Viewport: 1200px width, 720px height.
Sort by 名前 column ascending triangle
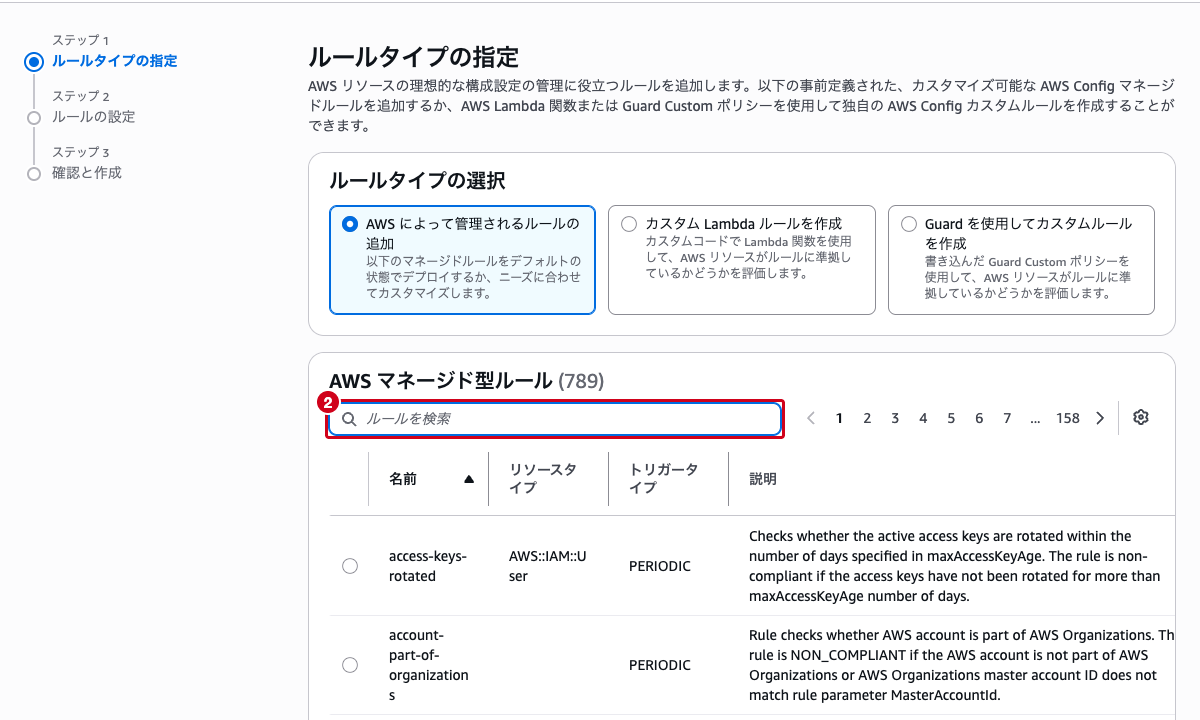[x=469, y=479]
